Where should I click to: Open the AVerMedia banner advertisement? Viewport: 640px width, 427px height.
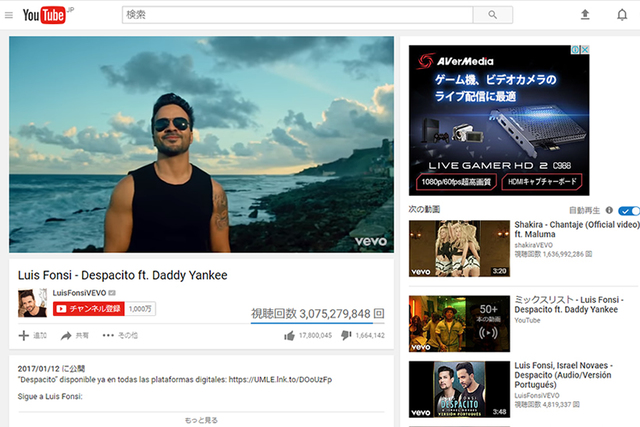pos(499,120)
